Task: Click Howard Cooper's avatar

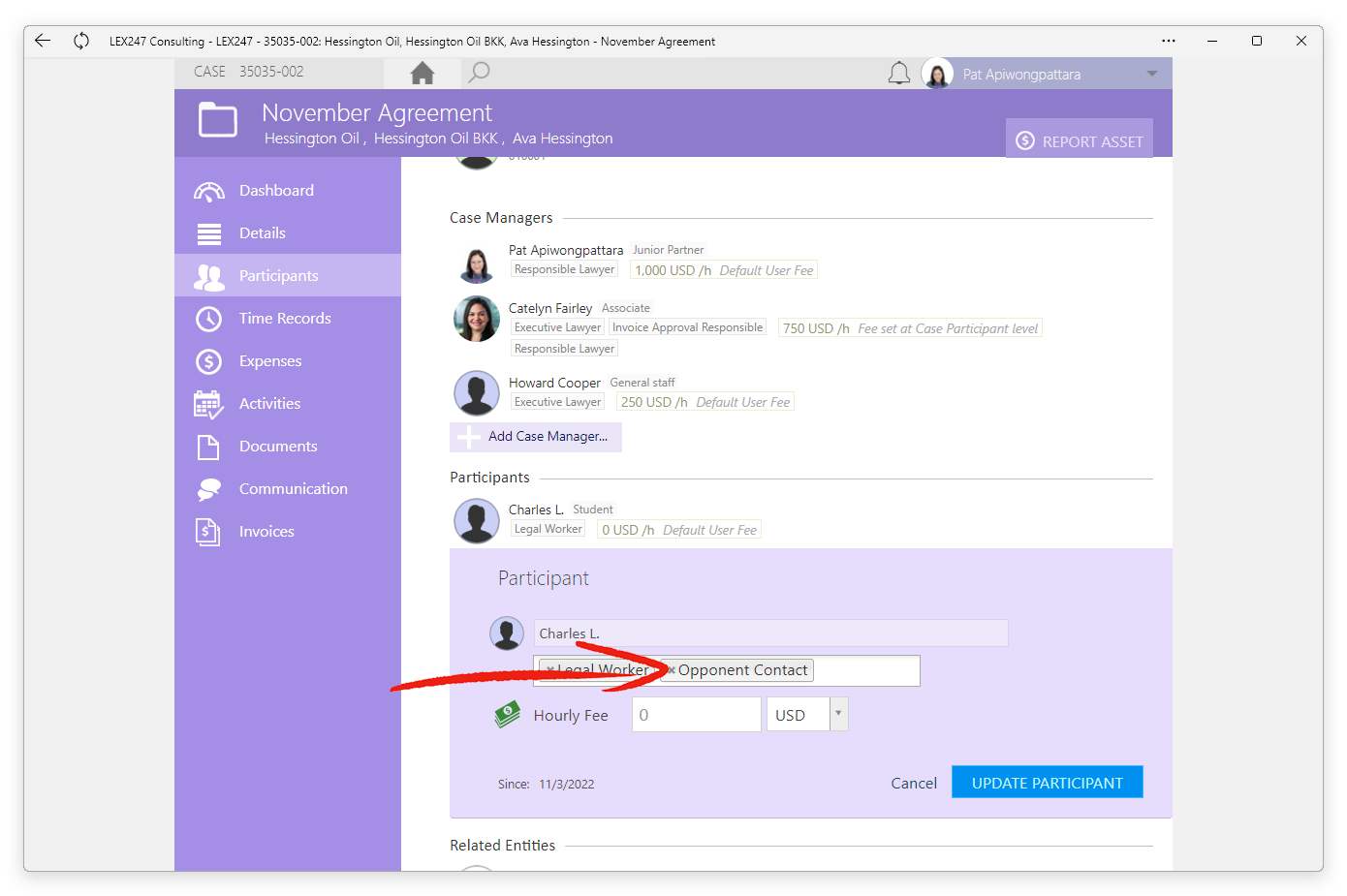Action: 477,393
